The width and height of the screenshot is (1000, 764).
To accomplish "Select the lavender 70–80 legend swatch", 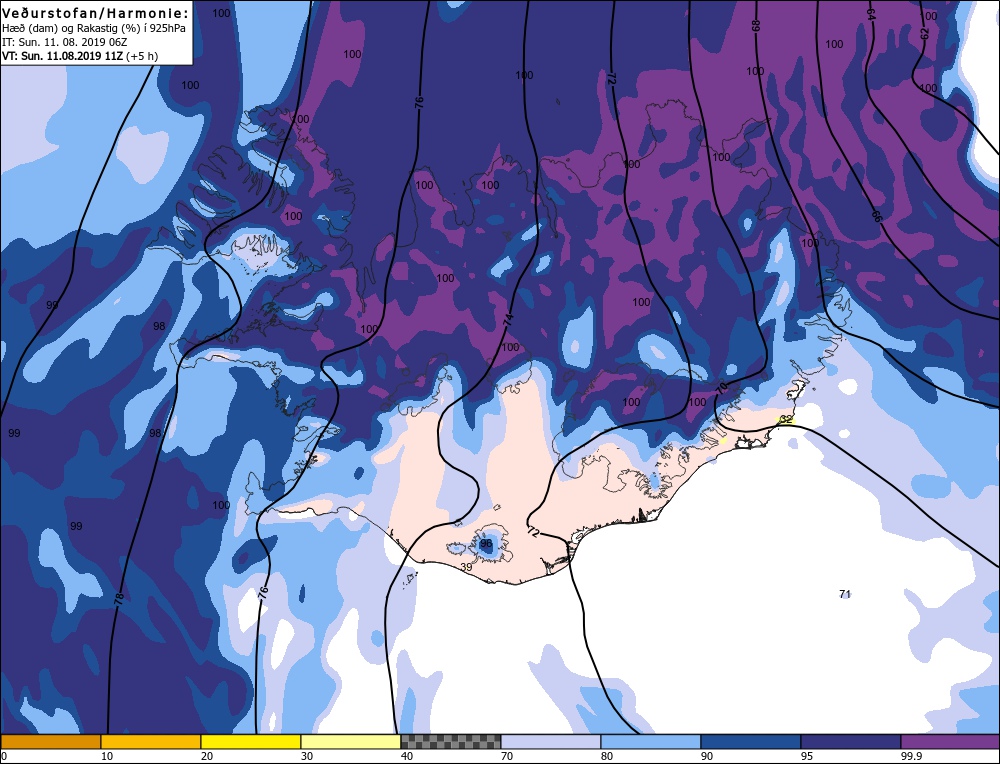I will tap(551, 741).
